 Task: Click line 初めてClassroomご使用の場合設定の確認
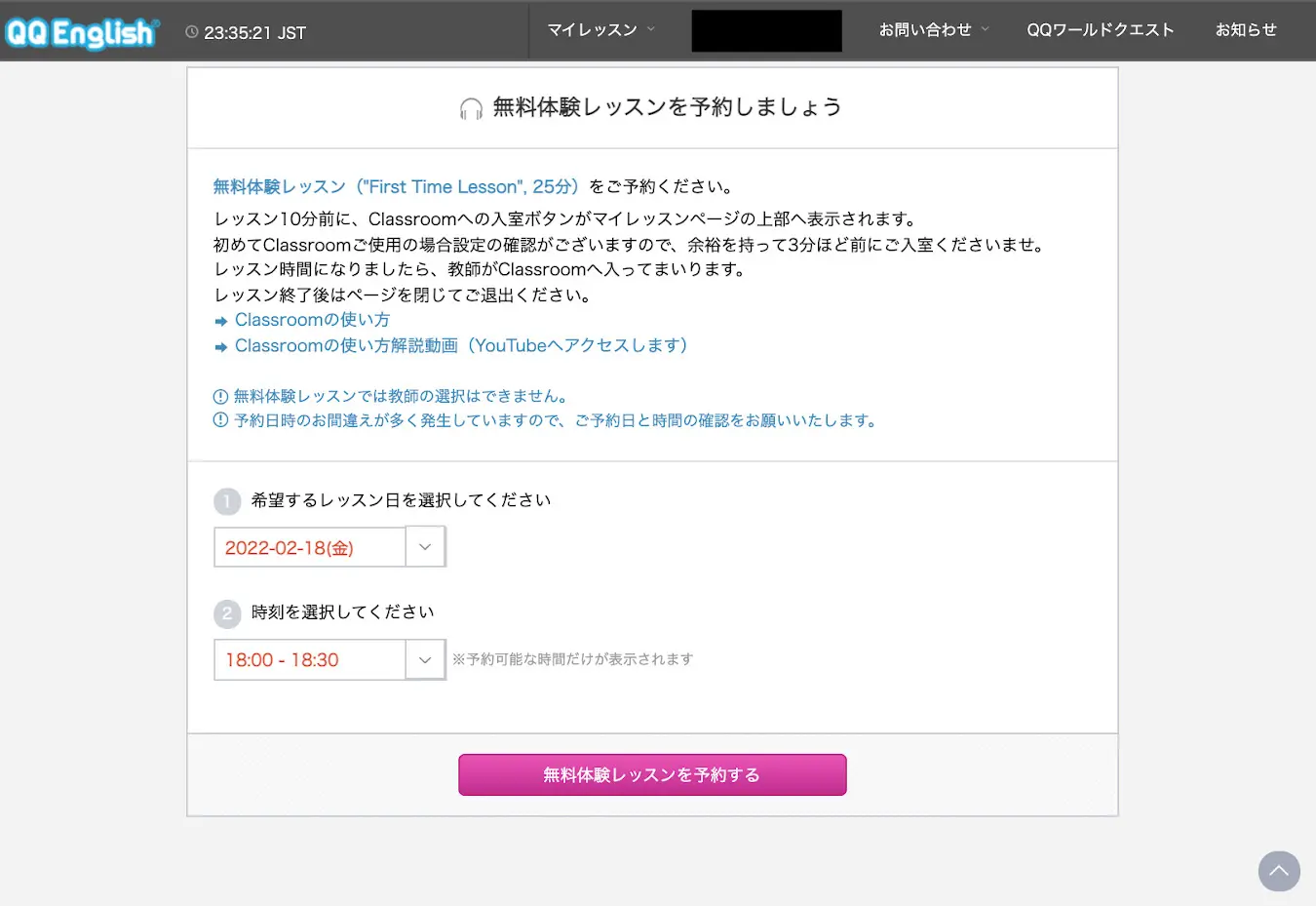coord(631,244)
